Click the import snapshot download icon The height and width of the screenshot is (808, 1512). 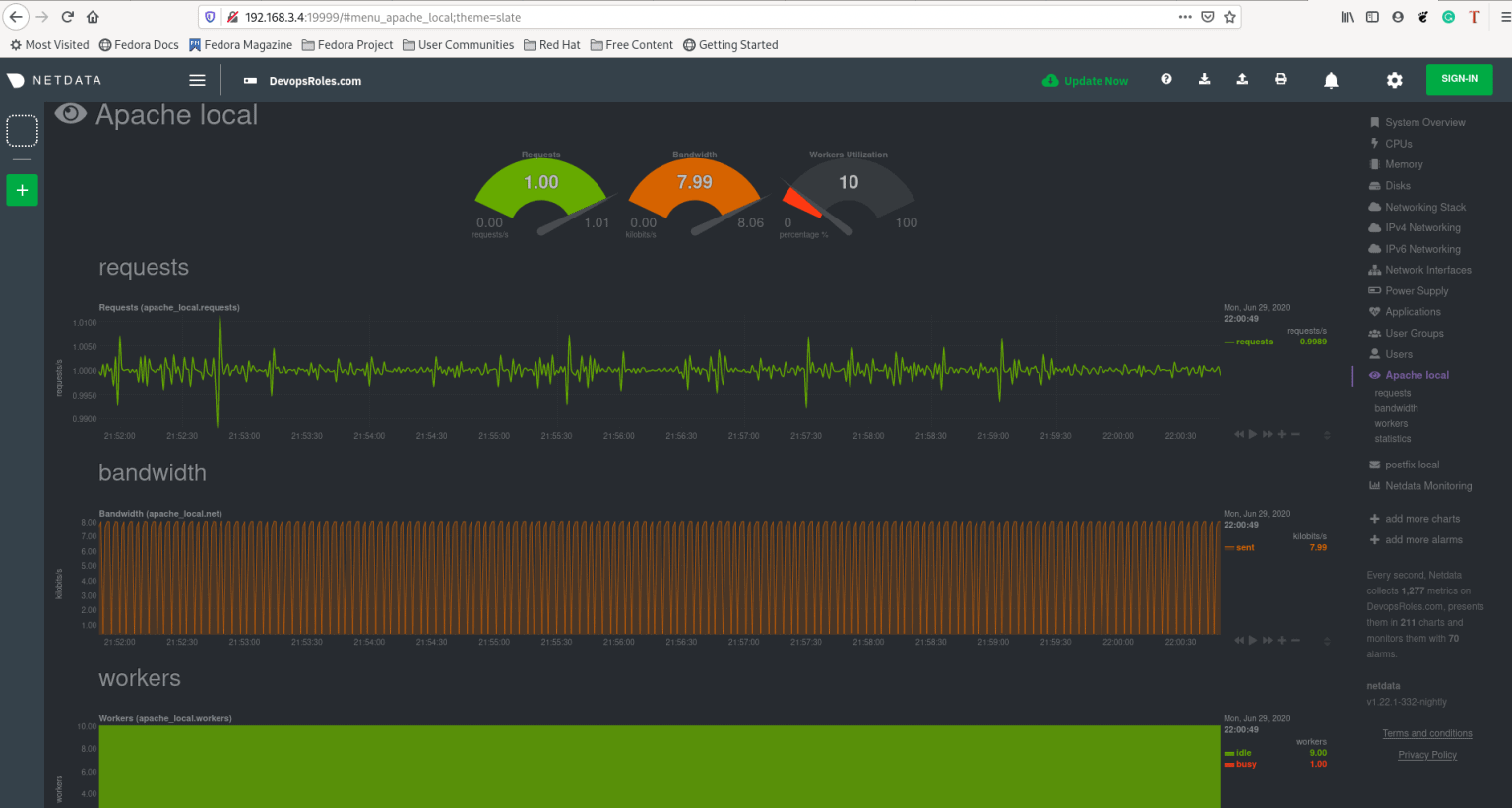[x=1204, y=80]
